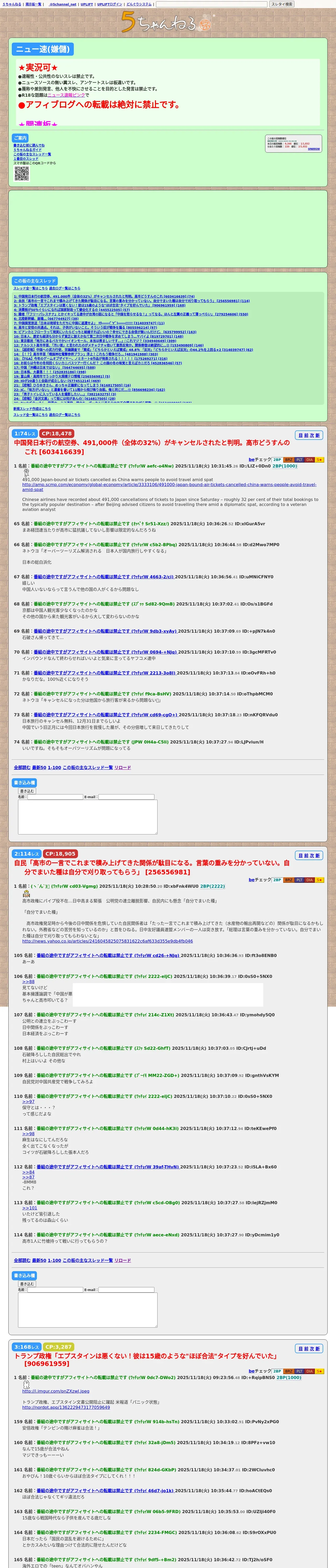Screen dimensions: 336x1568
Task: Open thread list item 1 about 航空券
Action: [x=104, y=296]
